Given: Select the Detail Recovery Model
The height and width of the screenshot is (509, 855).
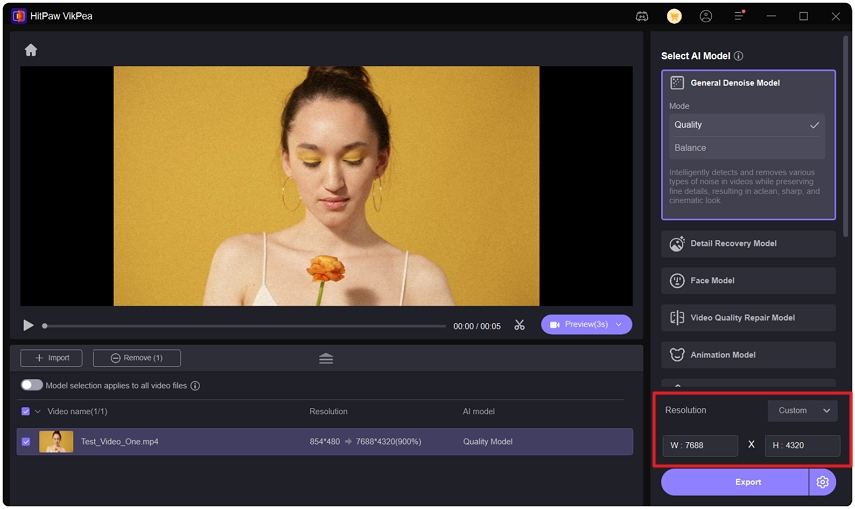Looking at the screenshot, I should coord(748,244).
